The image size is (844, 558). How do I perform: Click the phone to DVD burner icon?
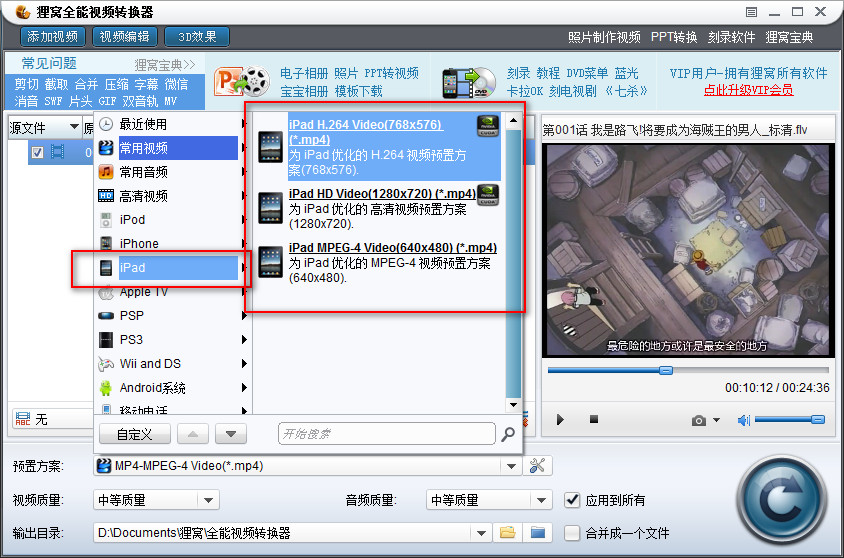pyautogui.click(x=468, y=82)
